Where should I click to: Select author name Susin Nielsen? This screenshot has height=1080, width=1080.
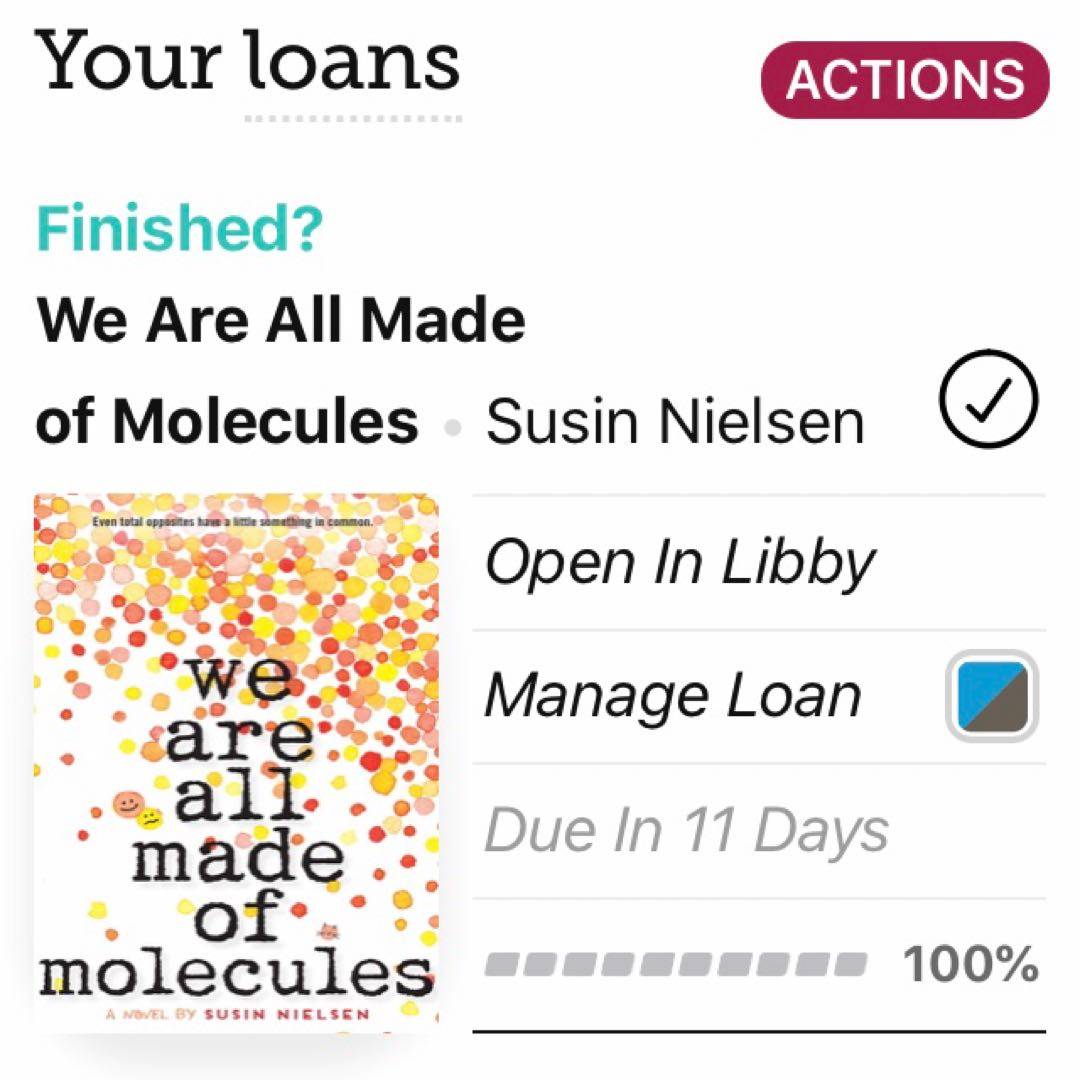675,422
